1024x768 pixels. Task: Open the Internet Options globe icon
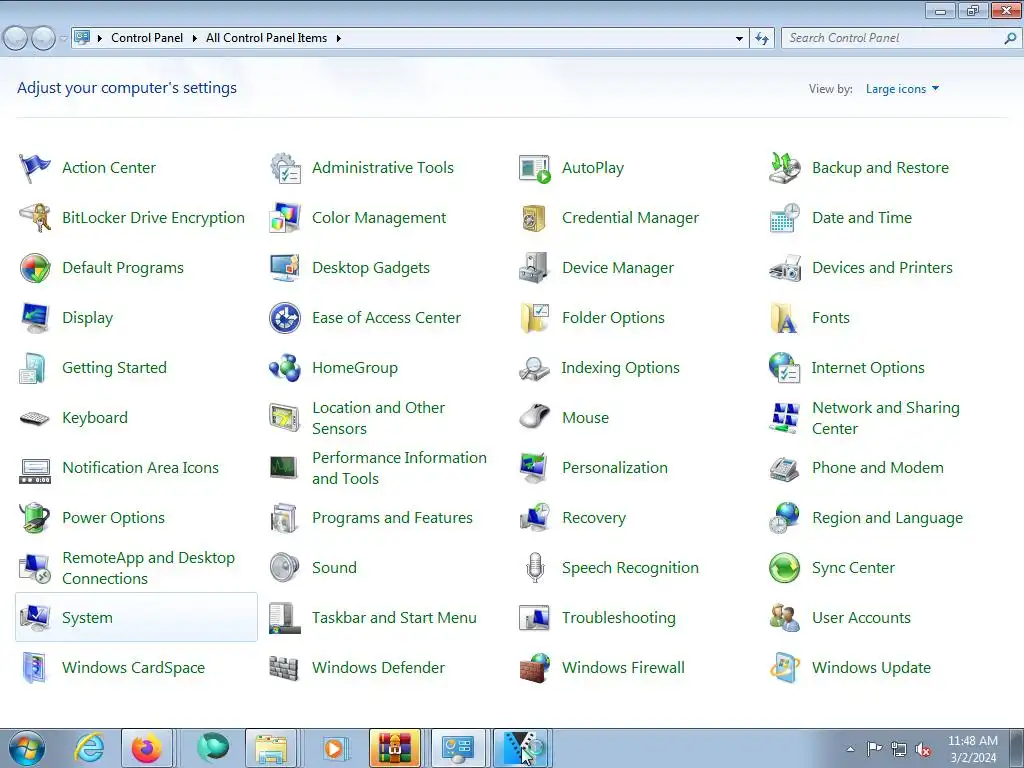tap(784, 368)
